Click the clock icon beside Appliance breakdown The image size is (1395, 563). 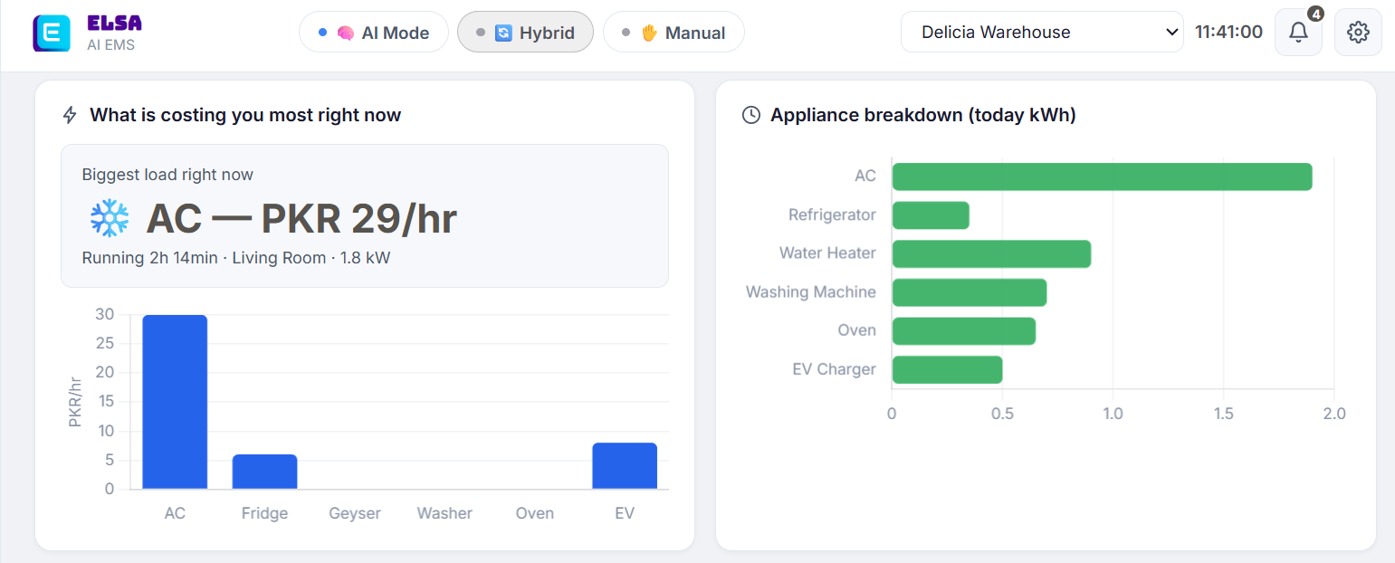pos(751,115)
